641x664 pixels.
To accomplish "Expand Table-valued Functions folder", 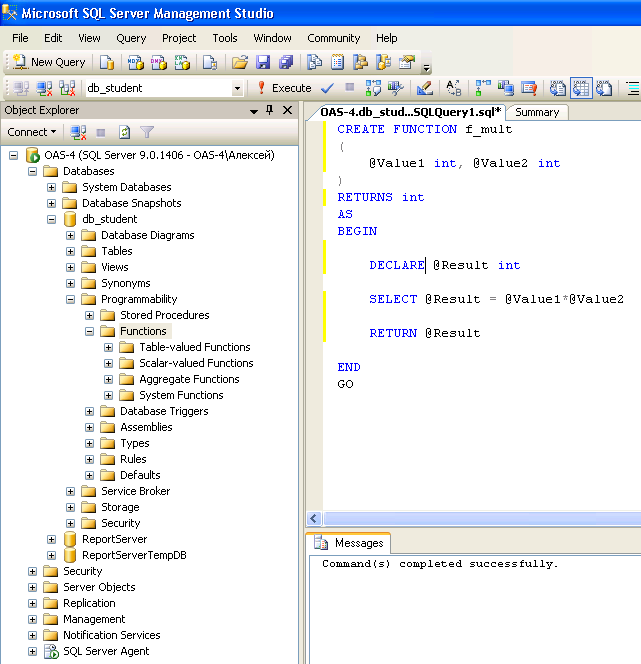I will click(109, 348).
